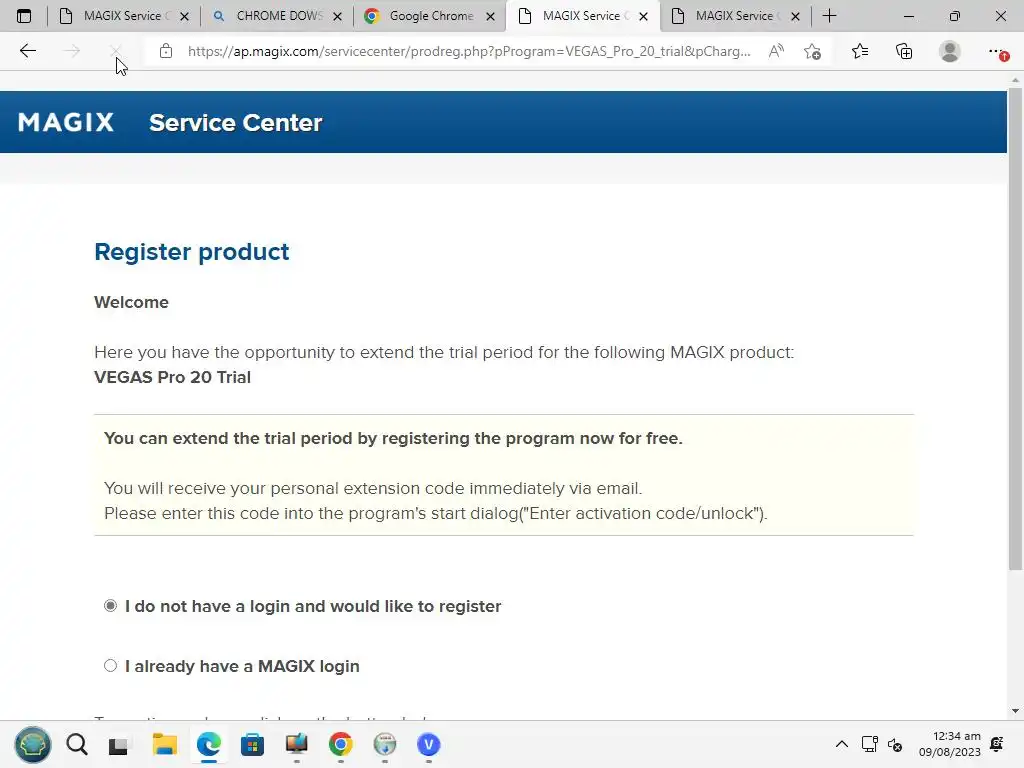Screen dimensions: 1024x768
Task: Open Windows taskbar search
Action: (77, 744)
